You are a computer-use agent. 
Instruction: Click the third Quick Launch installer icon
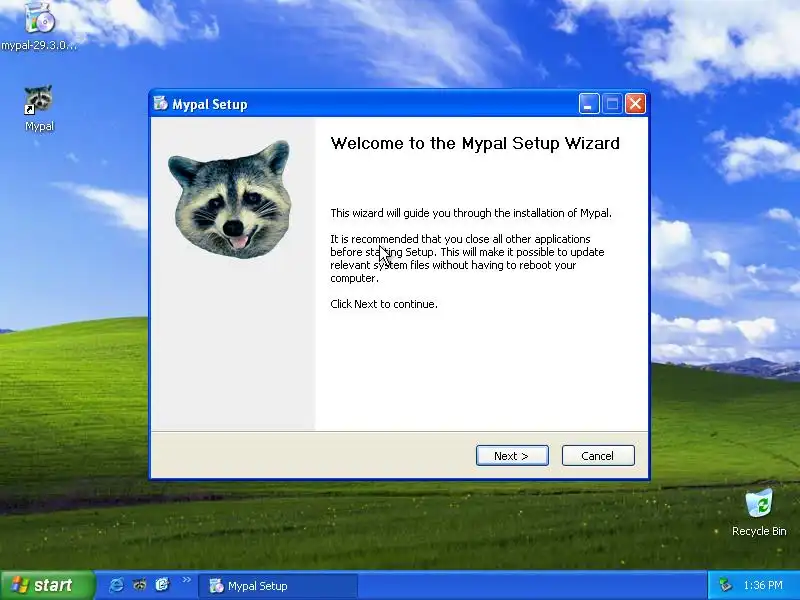pyautogui.click(x=162, y=585)
